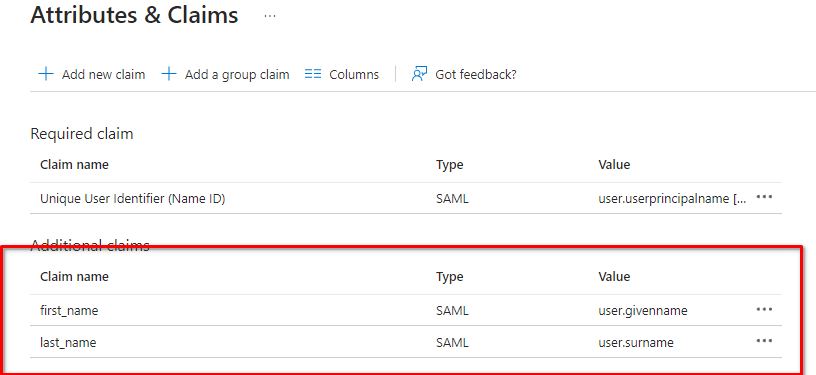
Task: Open the ellipsis menu beside Attributes & Claims title
Action: [x=270, y=16]
